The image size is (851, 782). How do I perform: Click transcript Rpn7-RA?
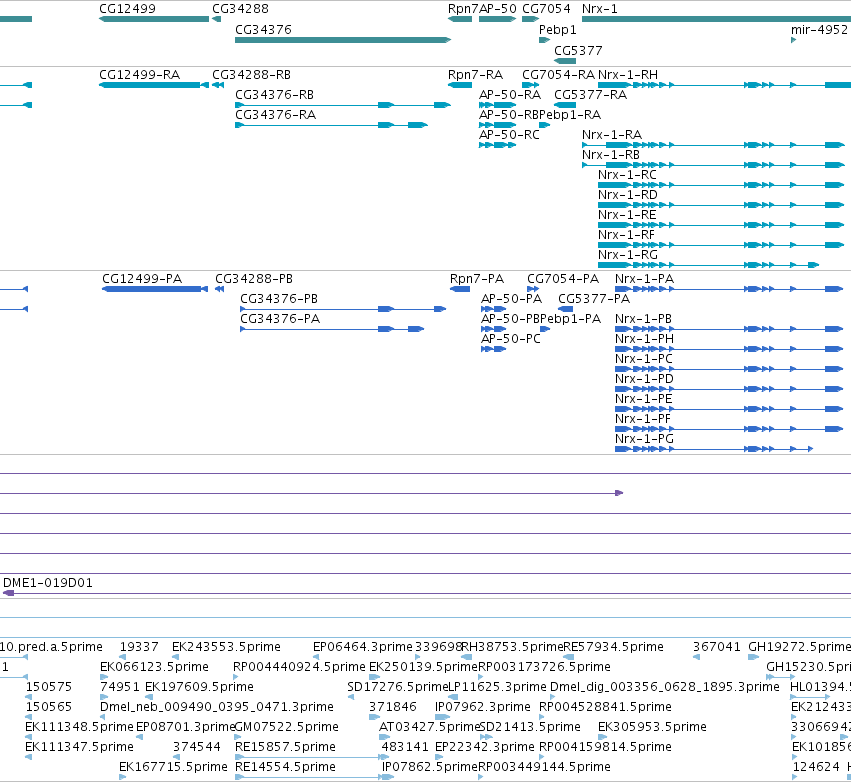tap(475, 74)
